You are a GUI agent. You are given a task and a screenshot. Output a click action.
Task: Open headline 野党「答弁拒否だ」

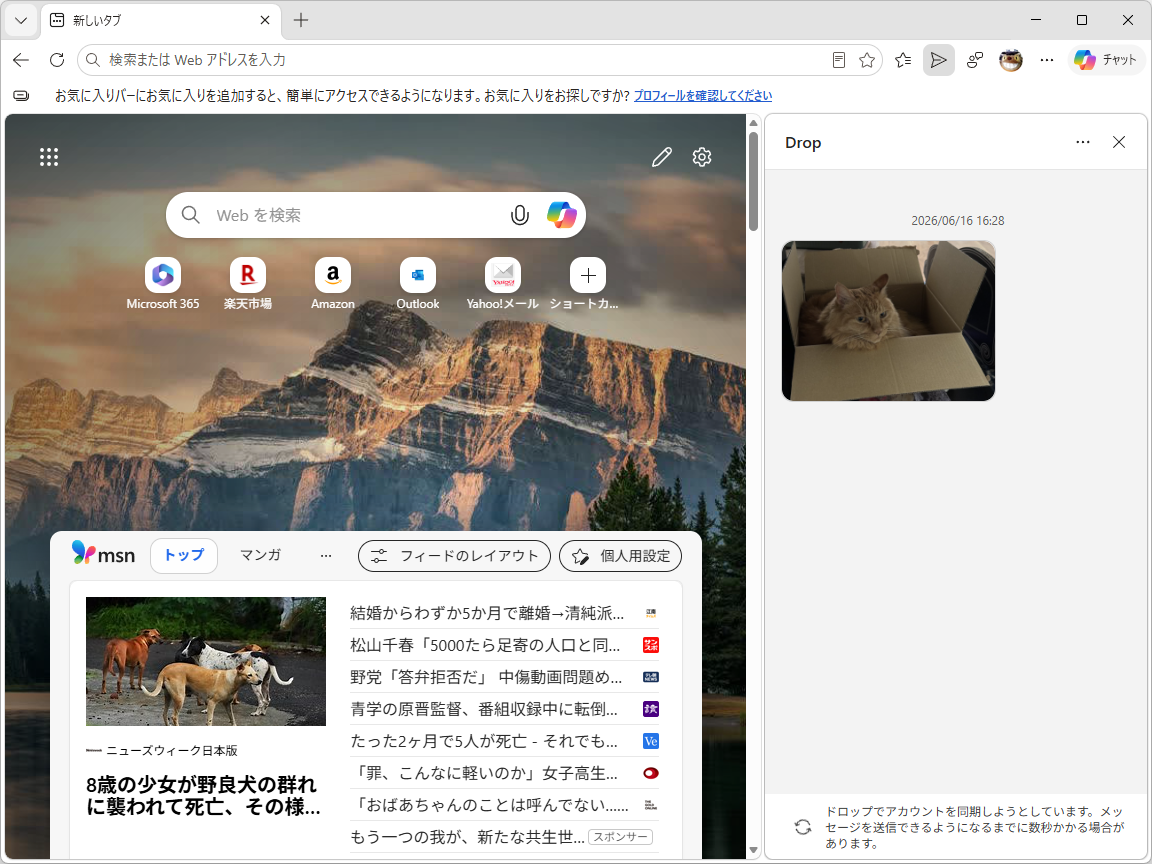[486, 677]
